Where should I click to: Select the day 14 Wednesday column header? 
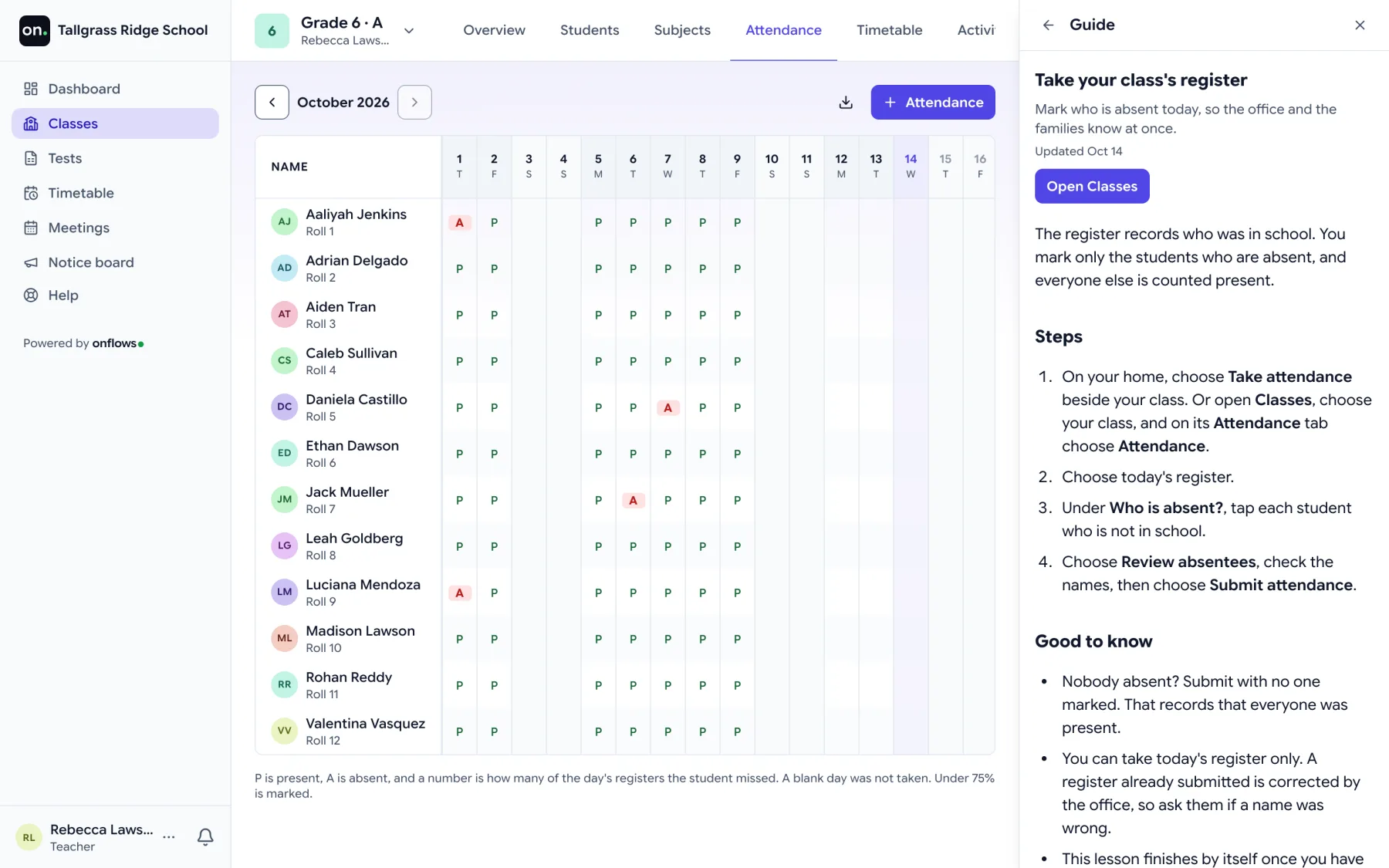tap(911, 166)
